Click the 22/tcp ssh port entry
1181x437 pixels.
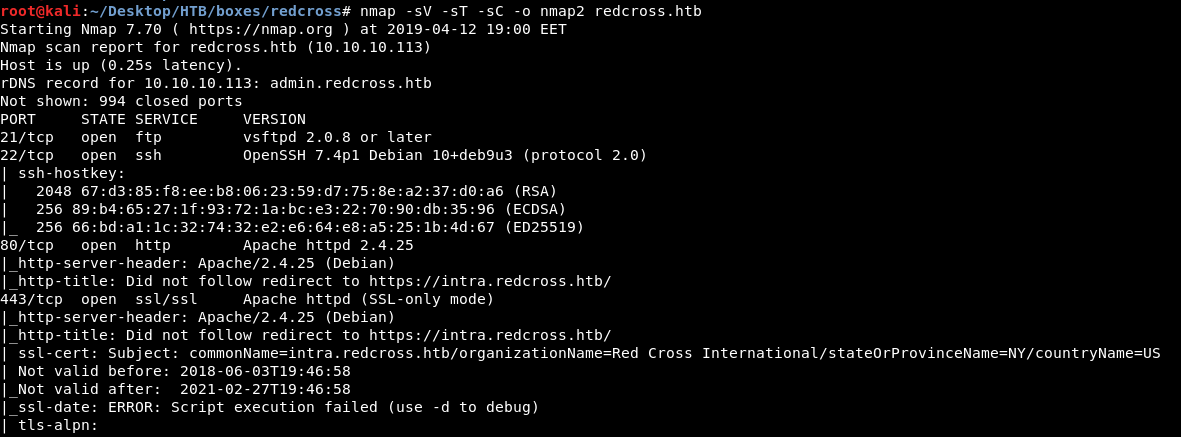point(30,155)
